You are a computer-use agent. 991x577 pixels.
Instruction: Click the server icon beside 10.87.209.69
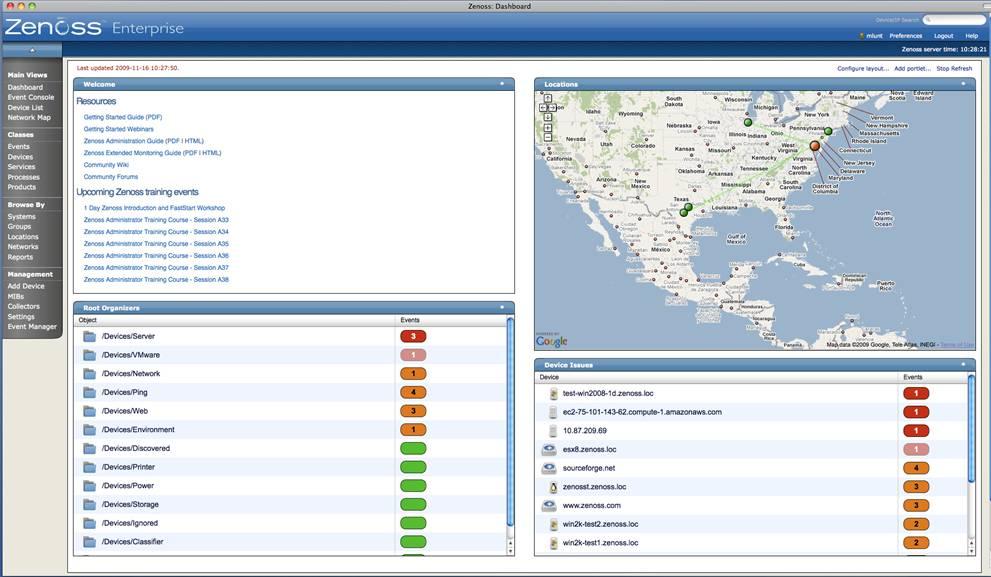[554, 430]
